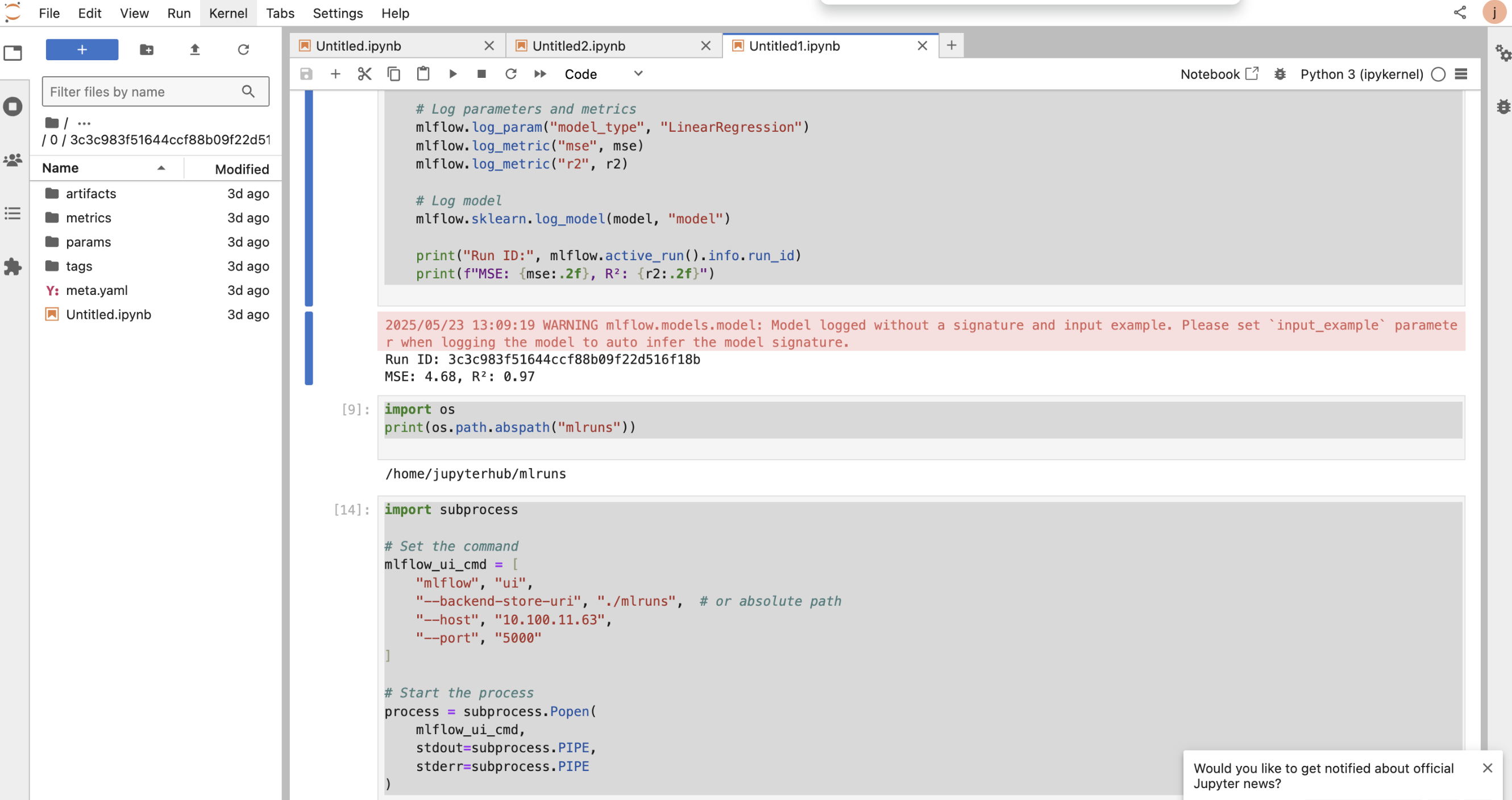The image size is (1512, 800).
Task: Select the artifacts folder
Action: (x=156, y=194)
